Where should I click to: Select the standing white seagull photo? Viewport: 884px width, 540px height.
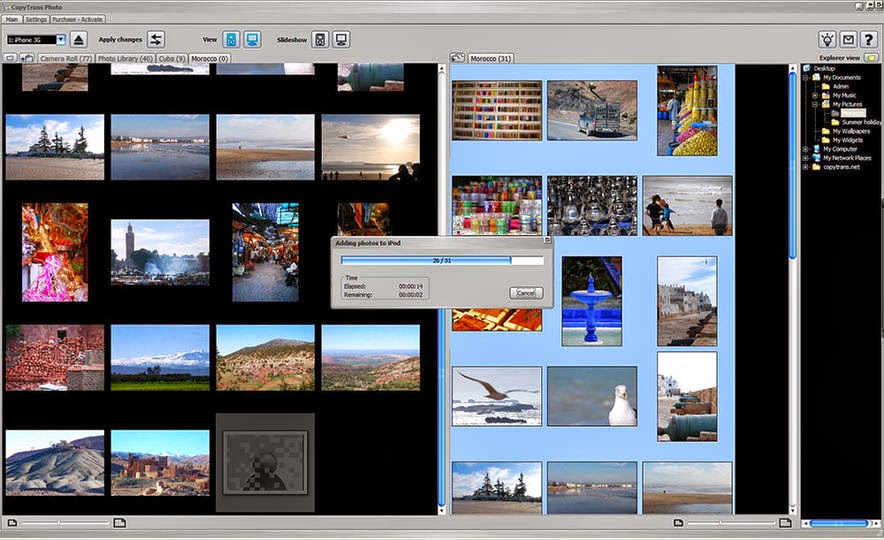click(x=592, y=396)
